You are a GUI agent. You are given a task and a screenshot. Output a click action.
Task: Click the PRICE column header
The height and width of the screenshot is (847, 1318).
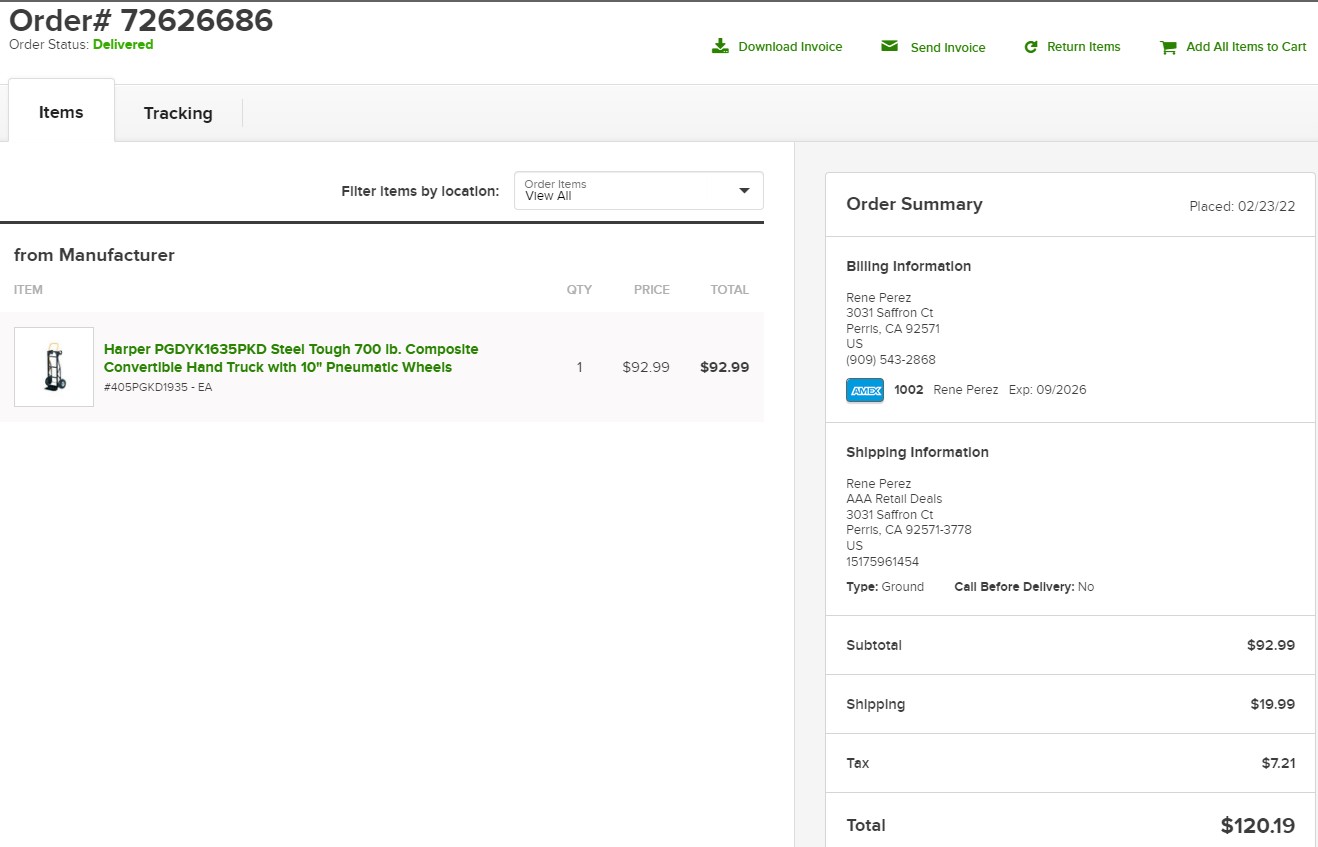click(x=652, y=290)
